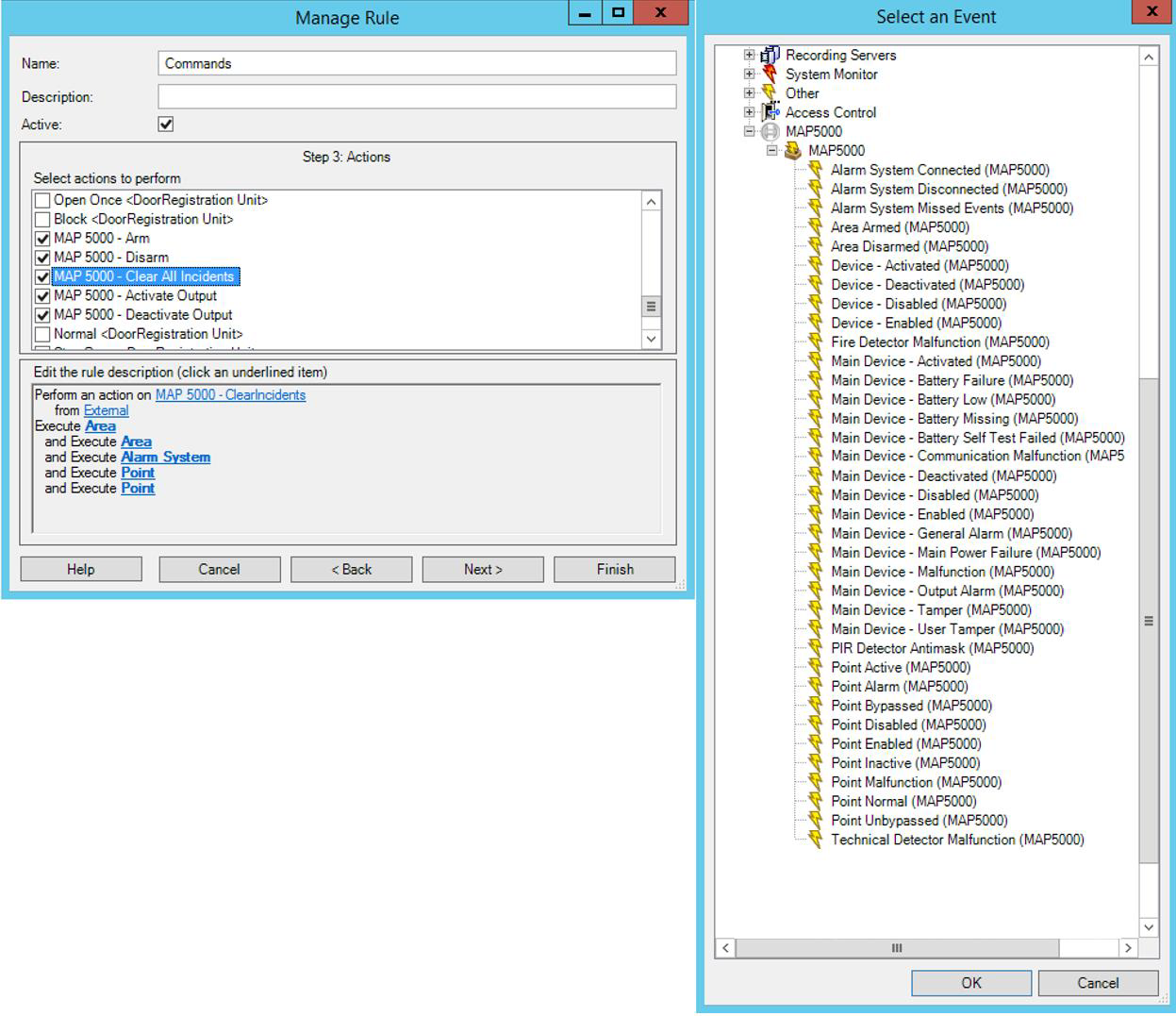Open the MAP 5000 - ClearIncidents link
Image resolution: width=1176 pixels, height=1016 pixels.
[x=230, y=395]
